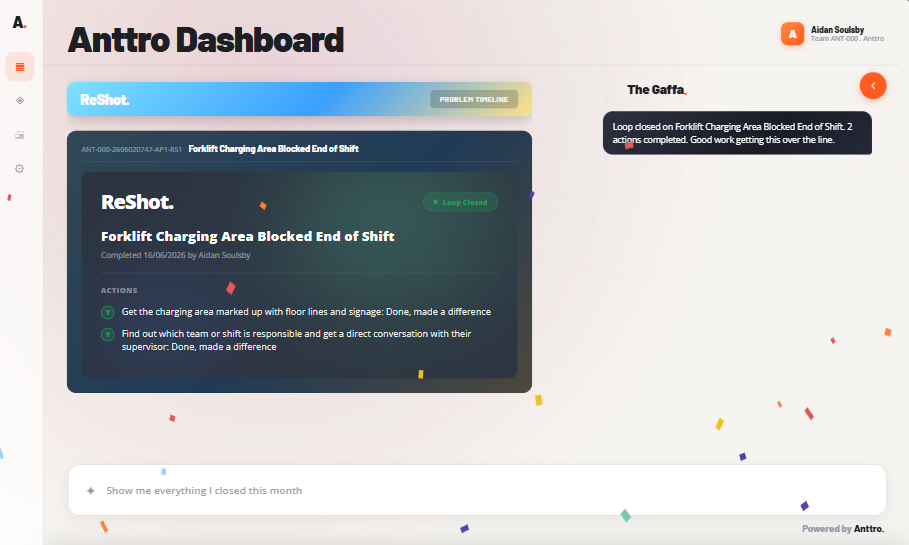Click the Aidan Soulsby profile name
This screenshot has height=545, width=909.
coord(837,30)
